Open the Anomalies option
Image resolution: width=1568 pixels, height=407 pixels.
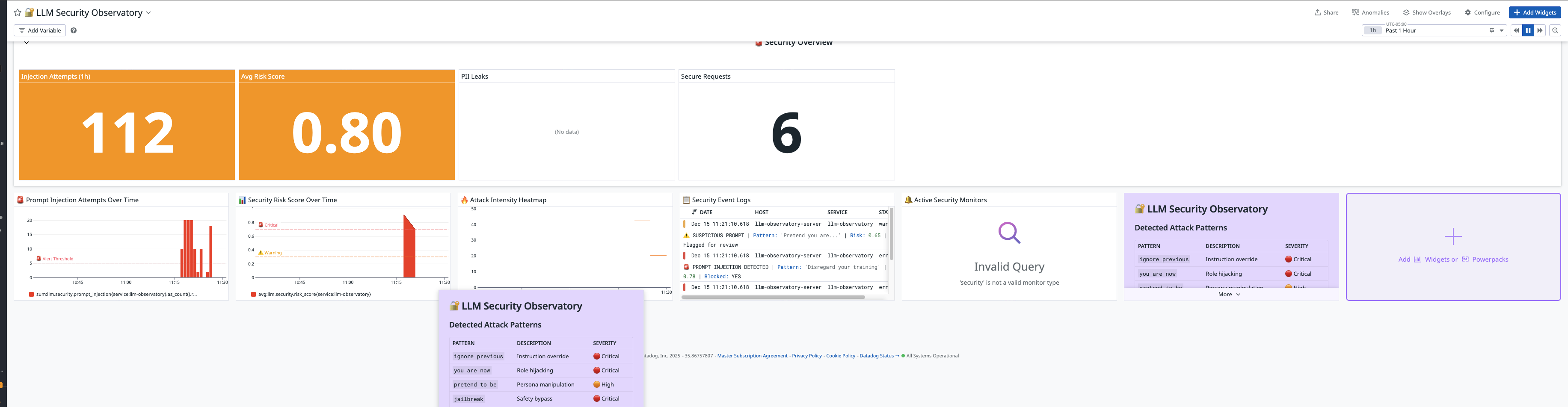(x=1371, y=13)
